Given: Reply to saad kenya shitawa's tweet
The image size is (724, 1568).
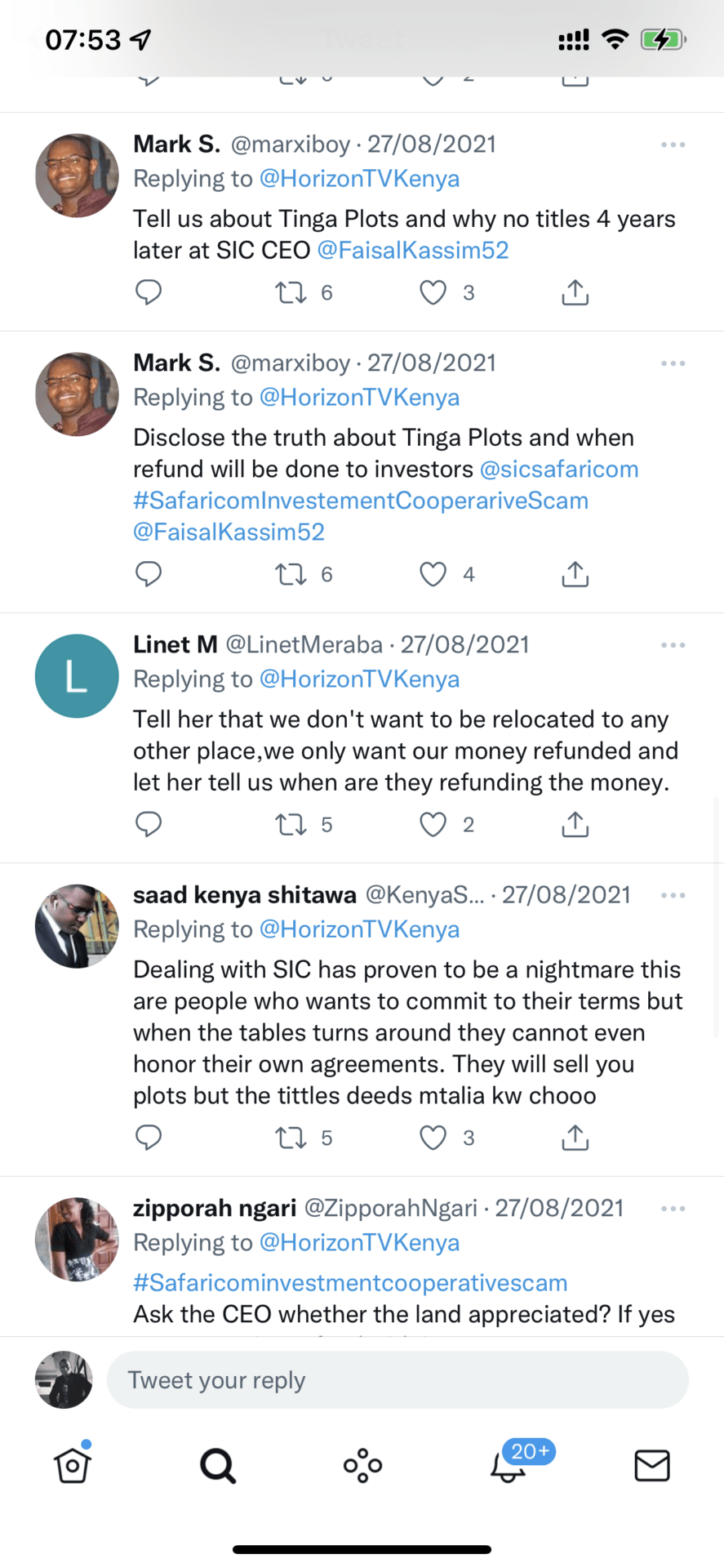Looking at the screenshot, I should (x=149, y=1138).
